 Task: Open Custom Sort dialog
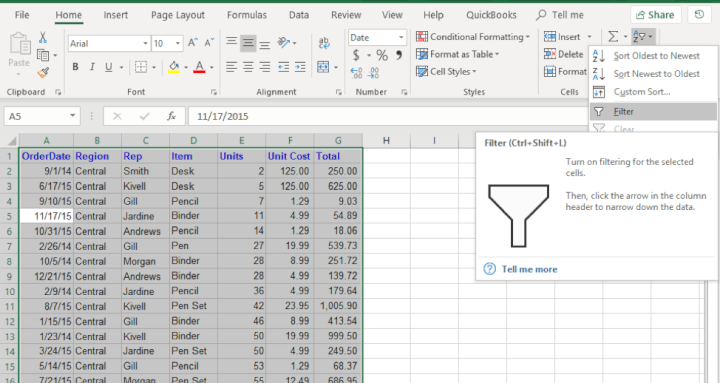tap(653, 92)
